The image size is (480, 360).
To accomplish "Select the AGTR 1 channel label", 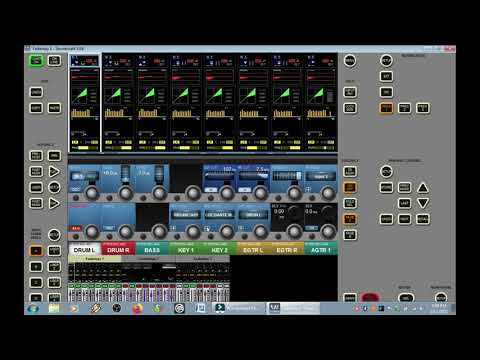I will pyautogui.click(x=320, y=249).
